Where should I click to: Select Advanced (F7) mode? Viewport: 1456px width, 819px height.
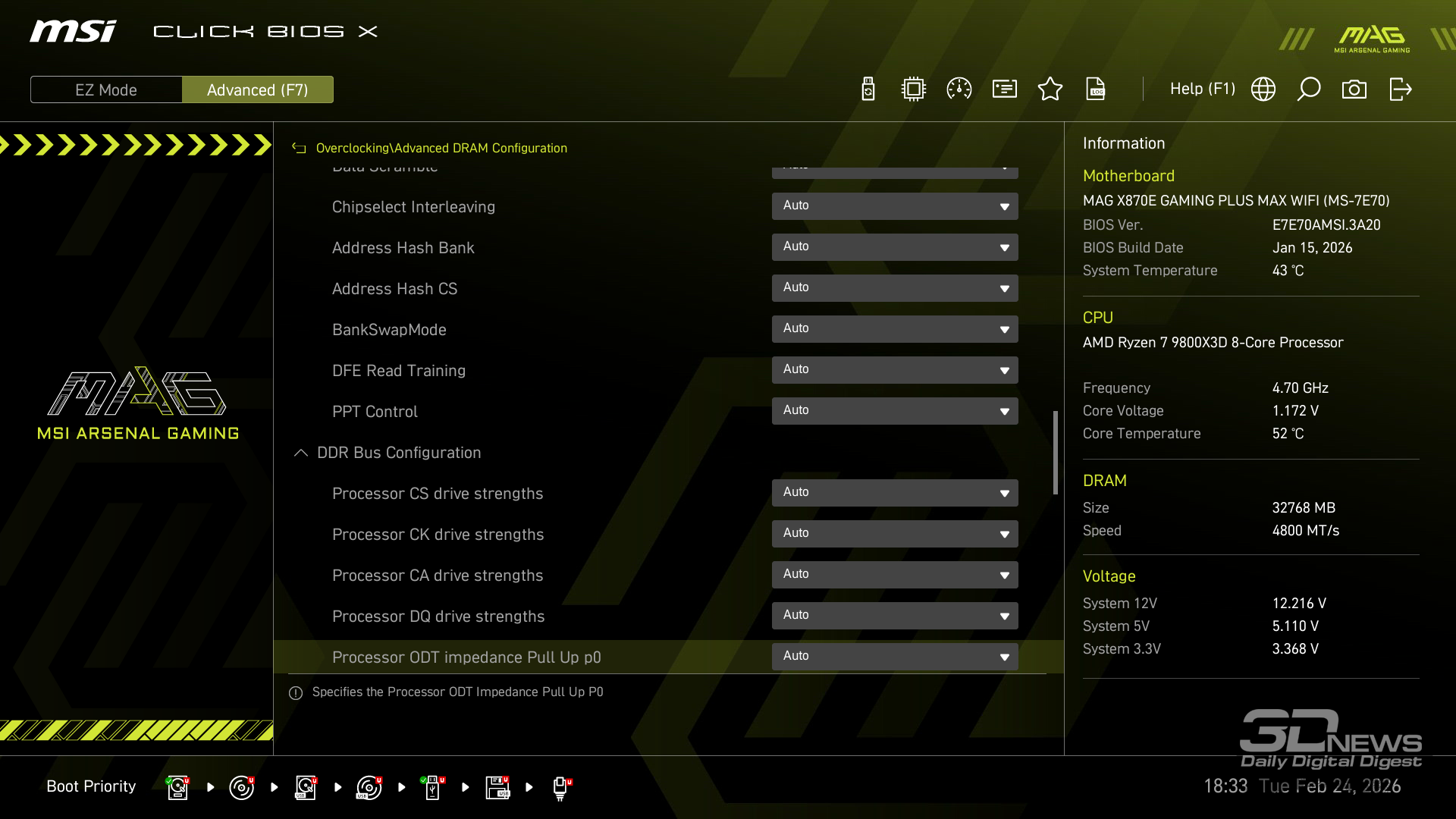pyautogui.click(x=258, y=89)
